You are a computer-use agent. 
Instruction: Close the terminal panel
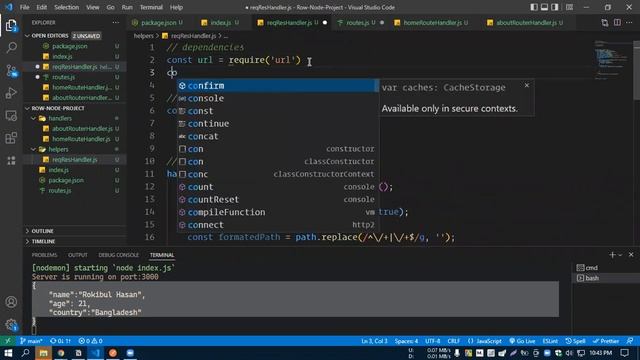click(x=631, y=255)
